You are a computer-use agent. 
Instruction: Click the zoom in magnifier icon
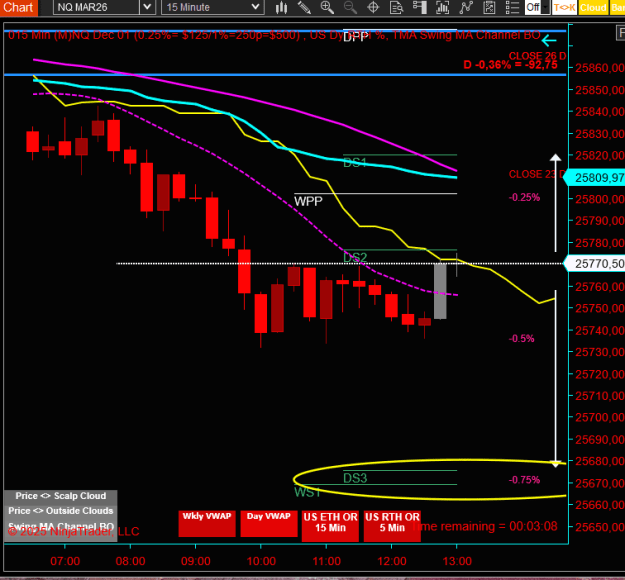click(327, 7)
